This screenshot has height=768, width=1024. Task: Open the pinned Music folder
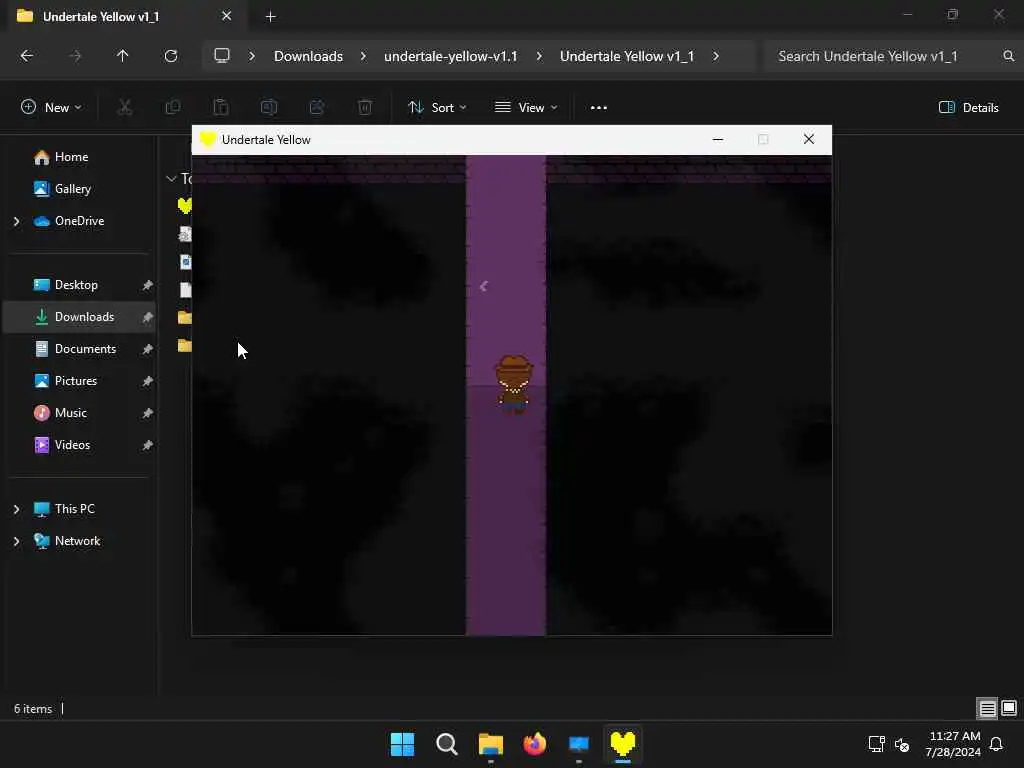click(x=71, y=413)
